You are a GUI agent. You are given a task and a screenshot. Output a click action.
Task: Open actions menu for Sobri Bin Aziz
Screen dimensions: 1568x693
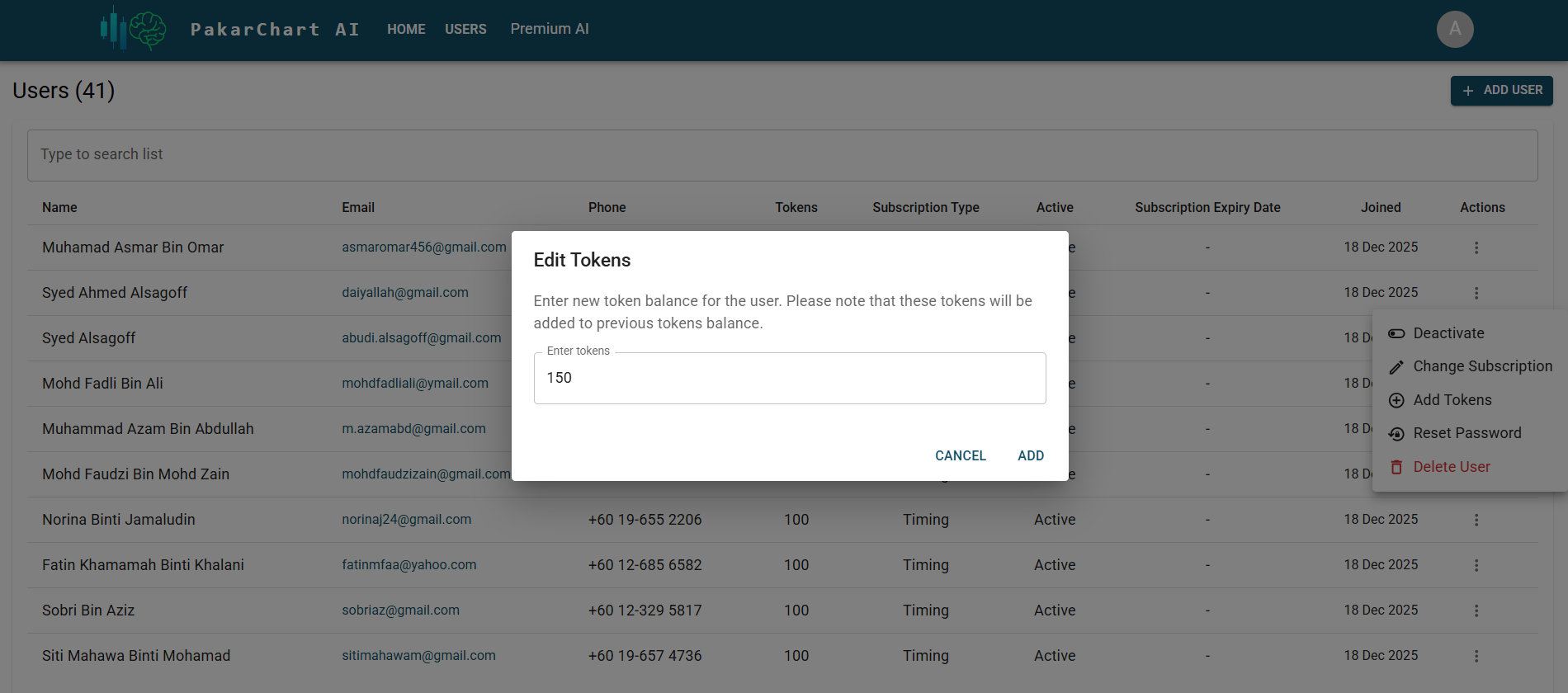(x=1476, y=610)
